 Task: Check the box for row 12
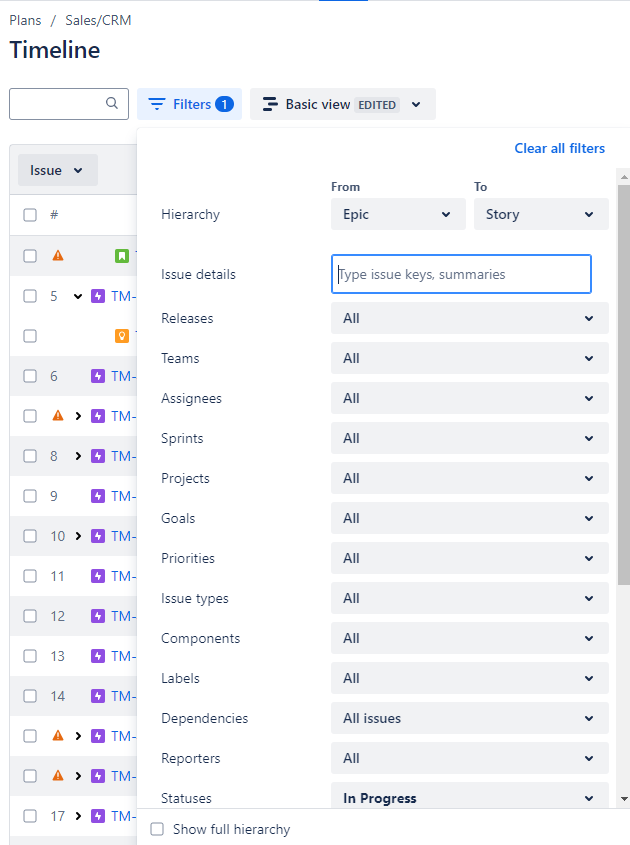30,616
